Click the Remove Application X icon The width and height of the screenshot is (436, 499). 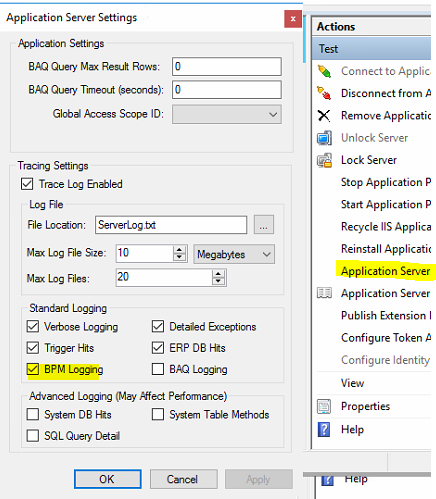(324, 116)
